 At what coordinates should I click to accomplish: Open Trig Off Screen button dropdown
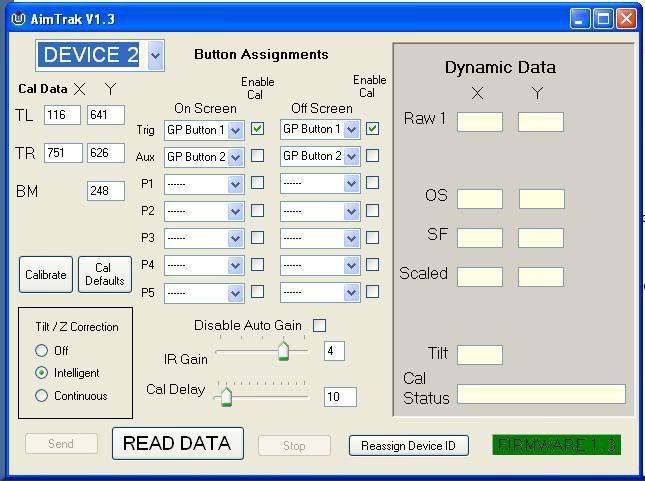(x=351, y=130)
